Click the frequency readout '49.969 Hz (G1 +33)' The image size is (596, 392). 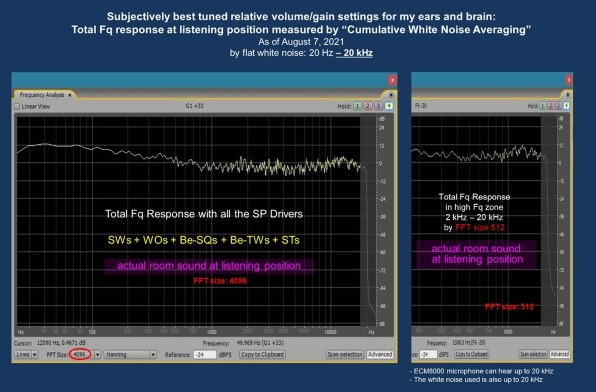coord(260,343)
